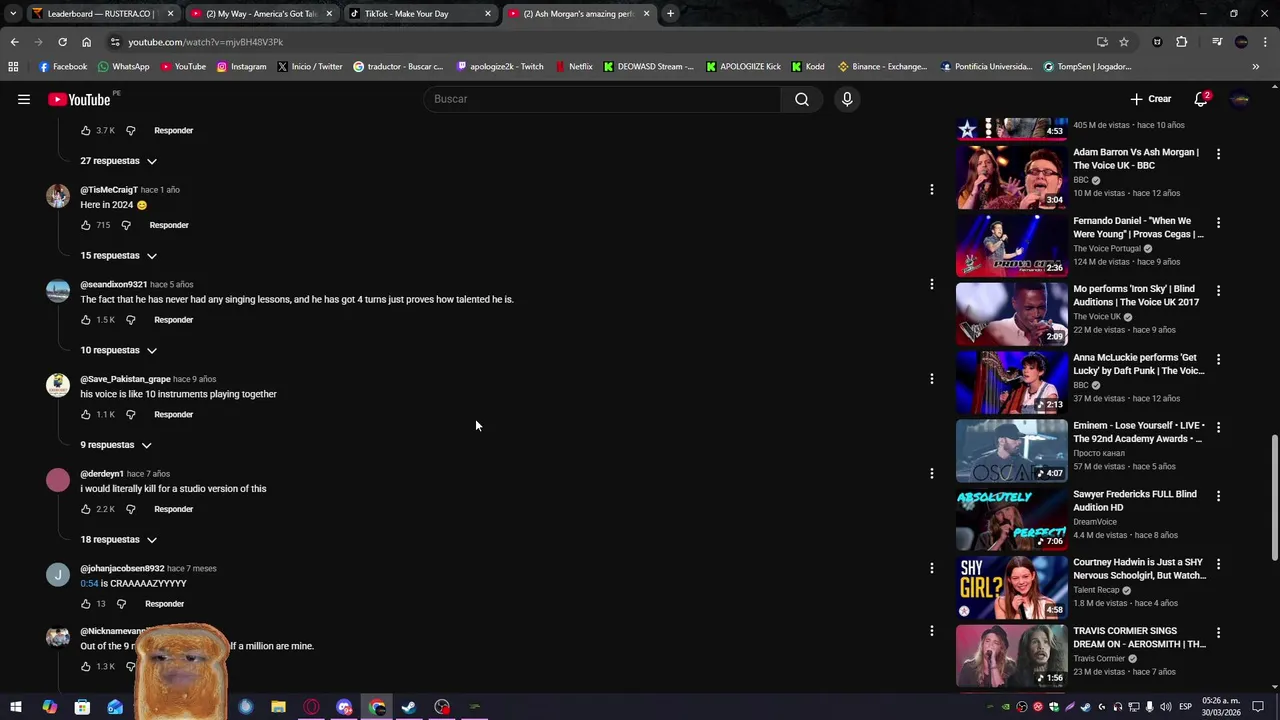The height and width of the screenshot is (720, 1280).
Task: Switch to the TikTok - Make Your Day tab
Action: click(x=418, y=14)
